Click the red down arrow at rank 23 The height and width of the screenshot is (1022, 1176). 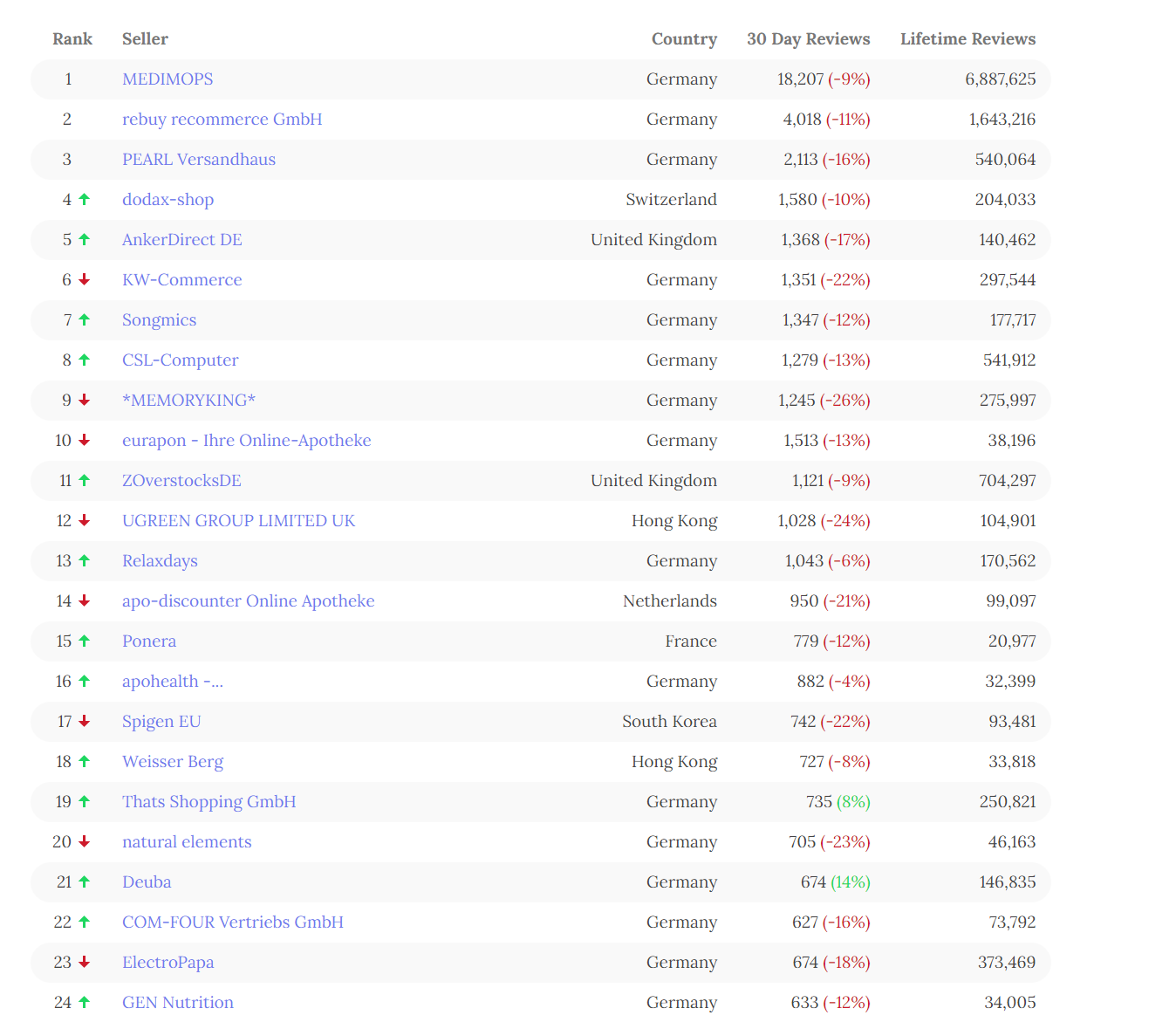tap(85, 962)
